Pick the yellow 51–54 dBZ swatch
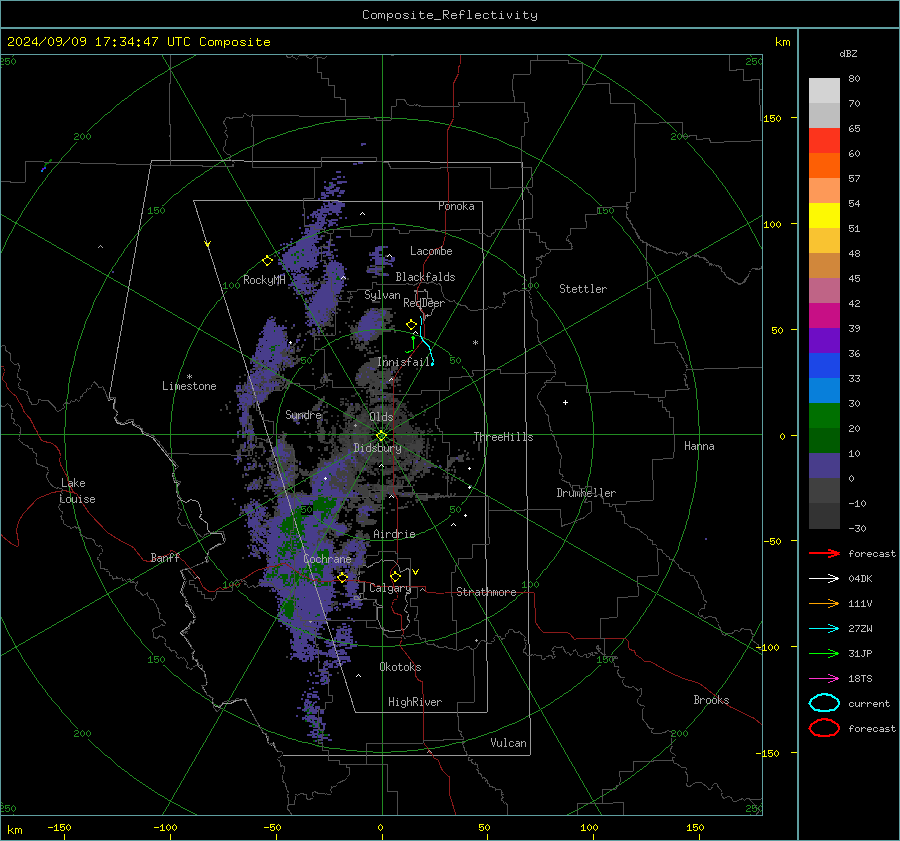Screen dimensions: 900x841 (x=824, y=215)
